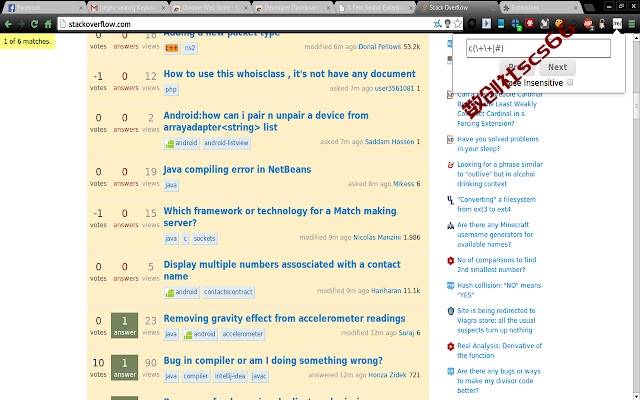Viewport: 640px width, 400px height.
Task: Click the black circular sync extension icon
Action: pyautogui.click(x=472, y=24)
